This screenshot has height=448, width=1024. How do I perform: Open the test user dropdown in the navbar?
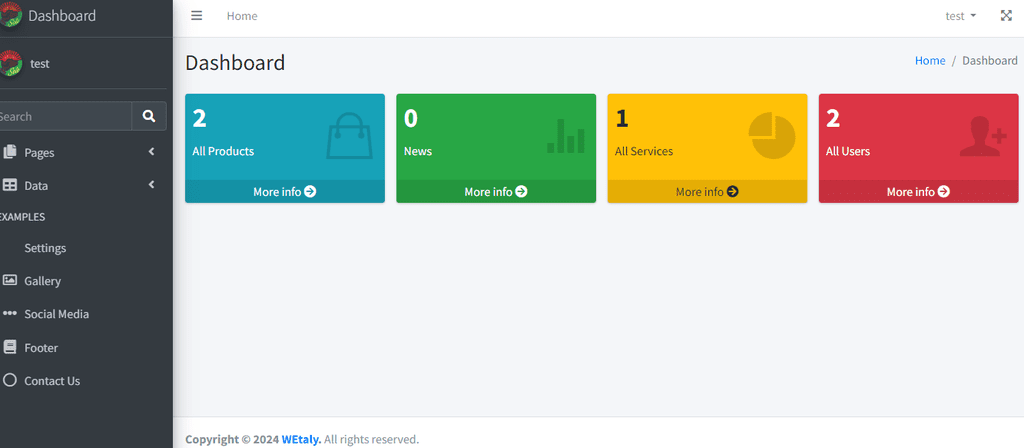[961, 16]
